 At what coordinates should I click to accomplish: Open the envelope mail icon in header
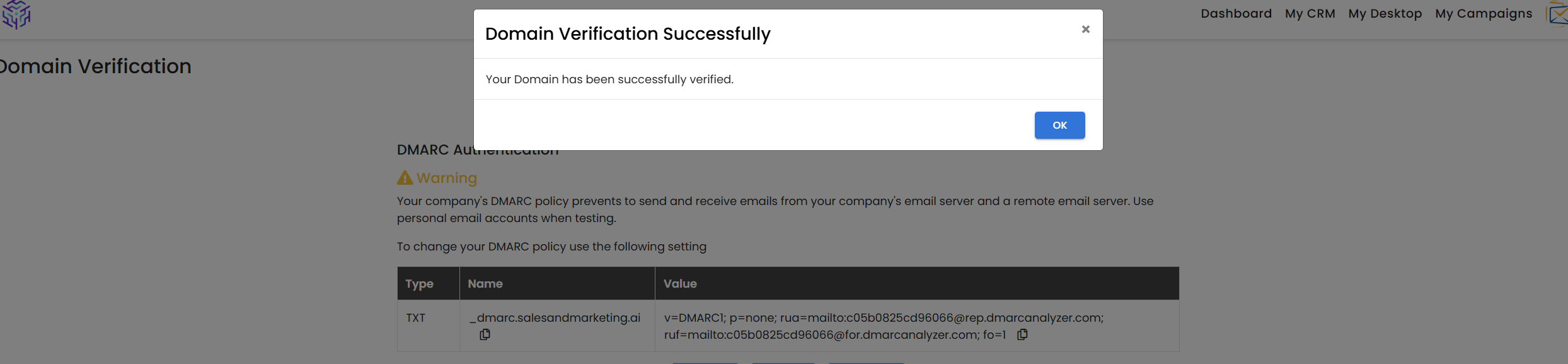click(1558, 14)
